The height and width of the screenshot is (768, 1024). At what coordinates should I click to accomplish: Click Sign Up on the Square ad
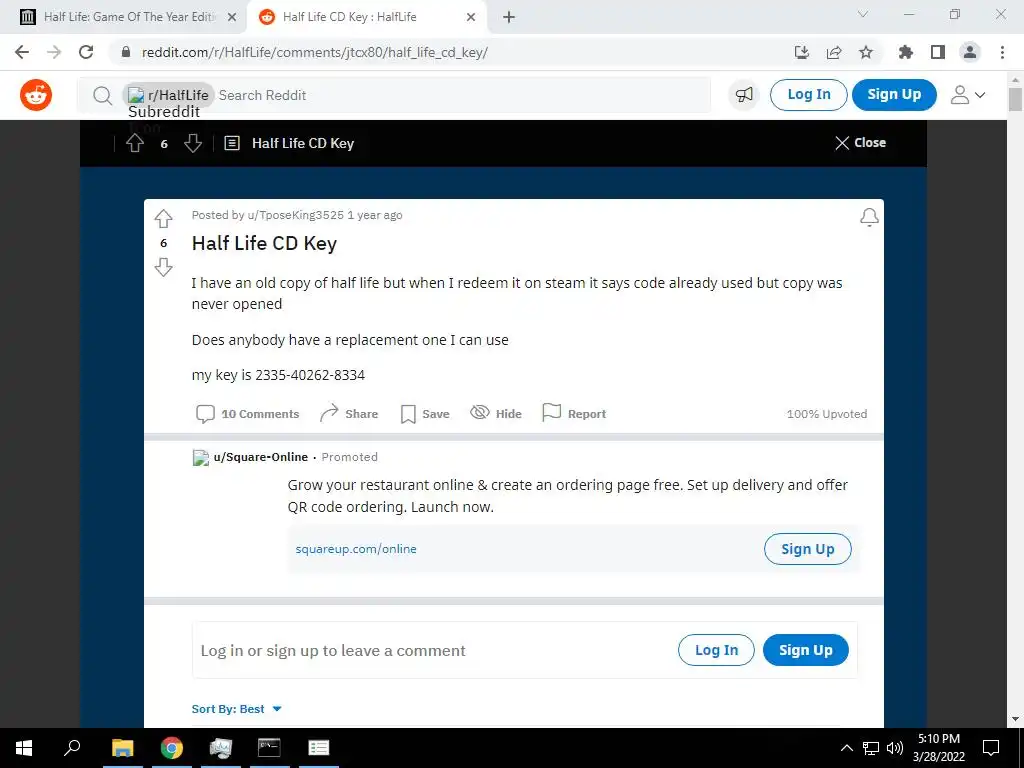(x=808, y=549)
